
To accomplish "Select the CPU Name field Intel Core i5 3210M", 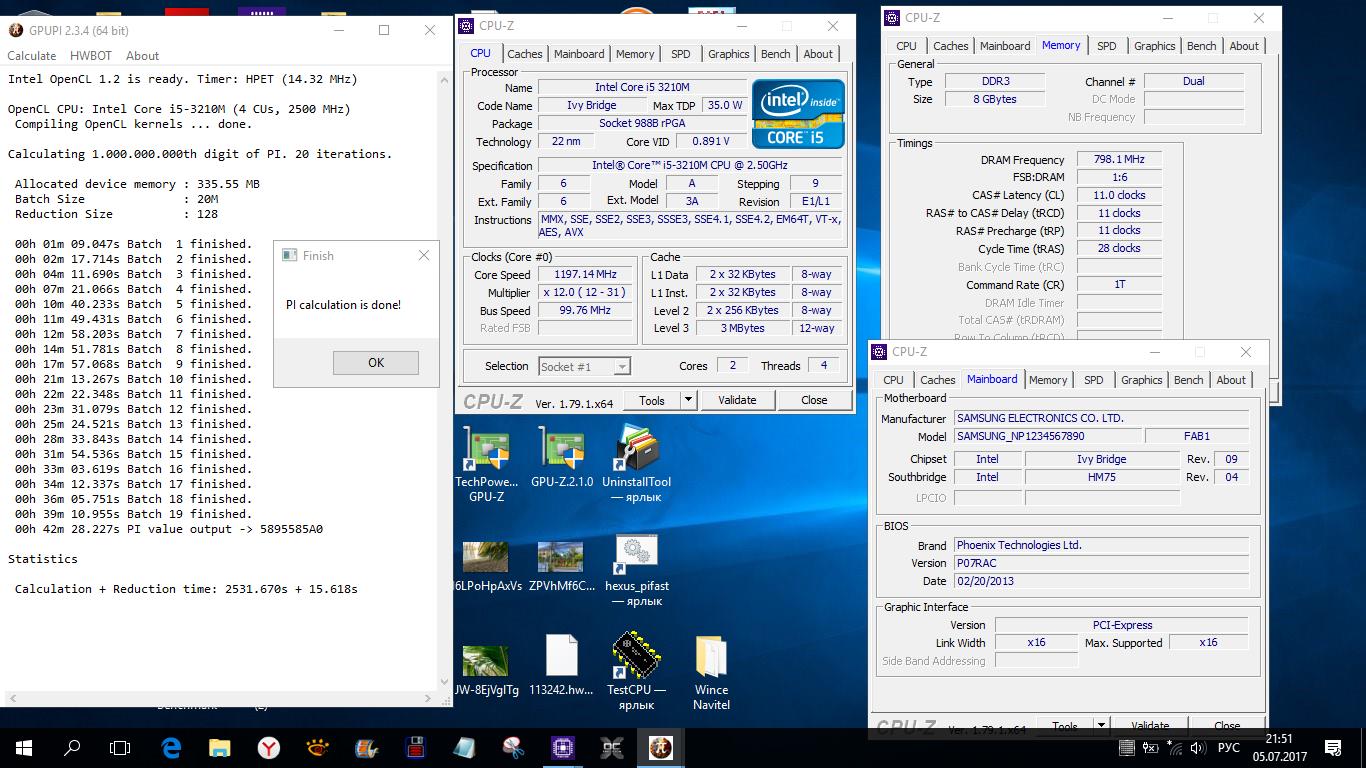I will coord(641,87).
